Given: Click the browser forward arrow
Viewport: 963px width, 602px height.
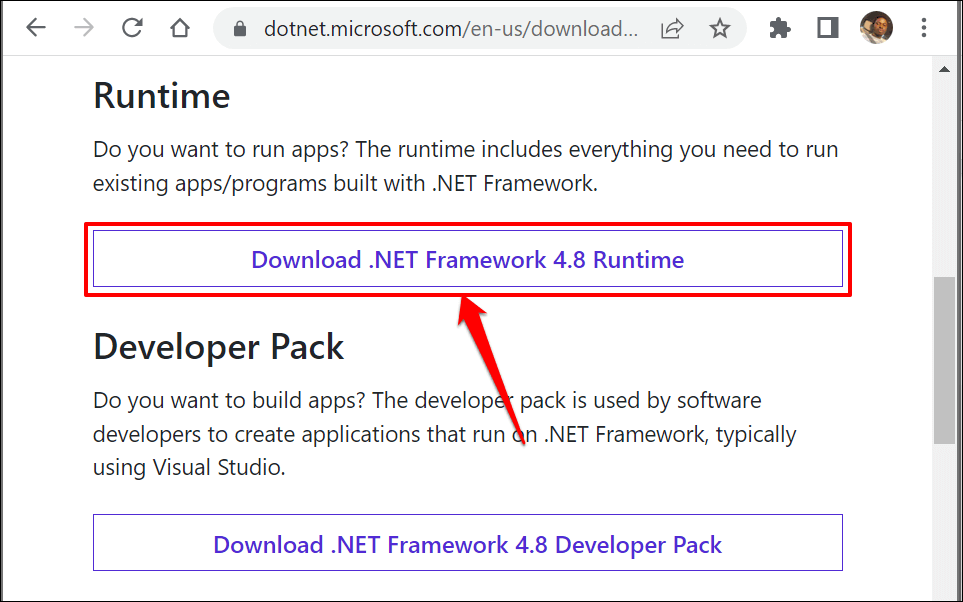Looking at the screenshot, I should coord(84,28).
